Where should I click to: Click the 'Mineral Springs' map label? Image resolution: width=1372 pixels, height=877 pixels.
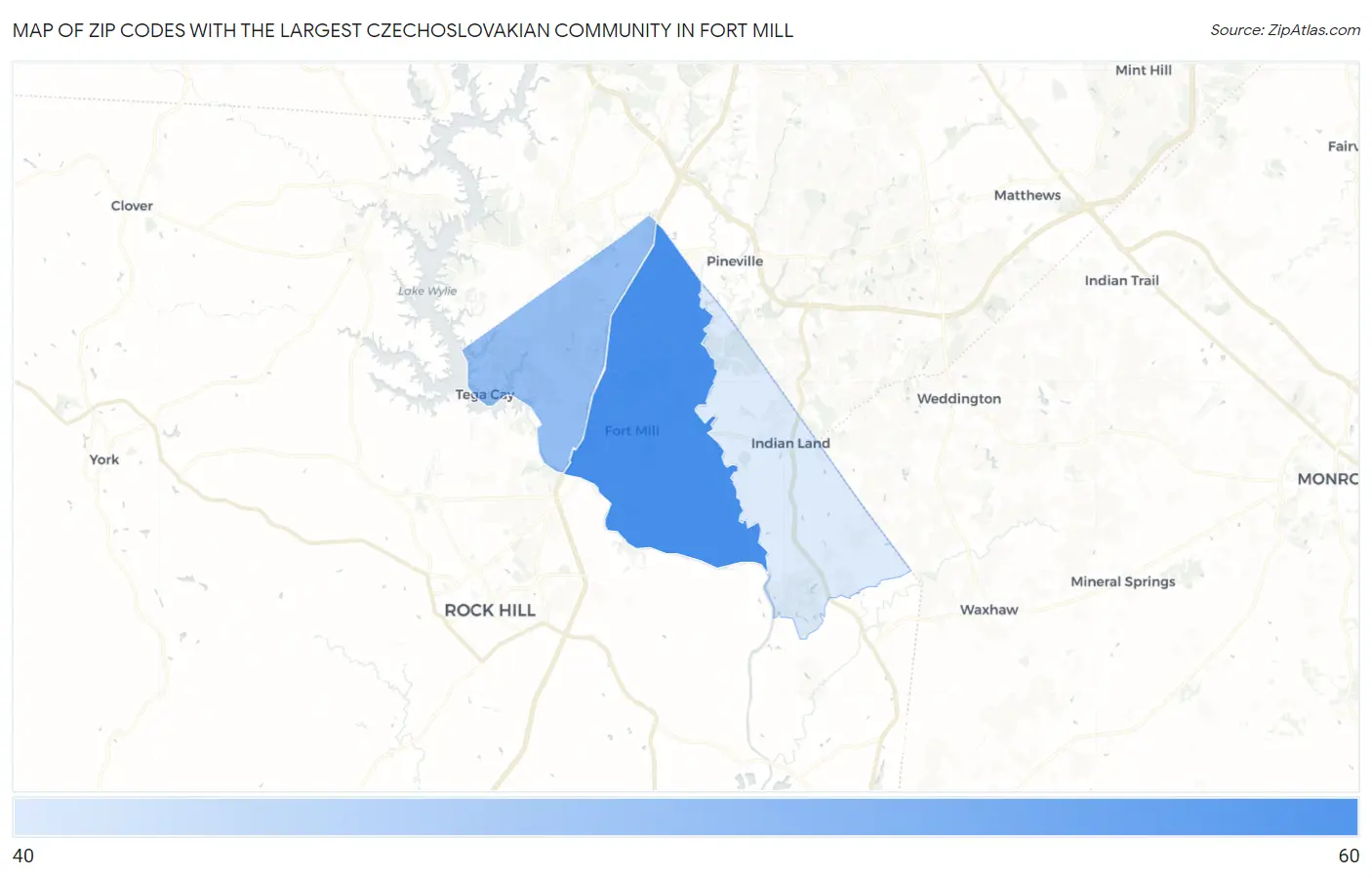[1122, 581]
